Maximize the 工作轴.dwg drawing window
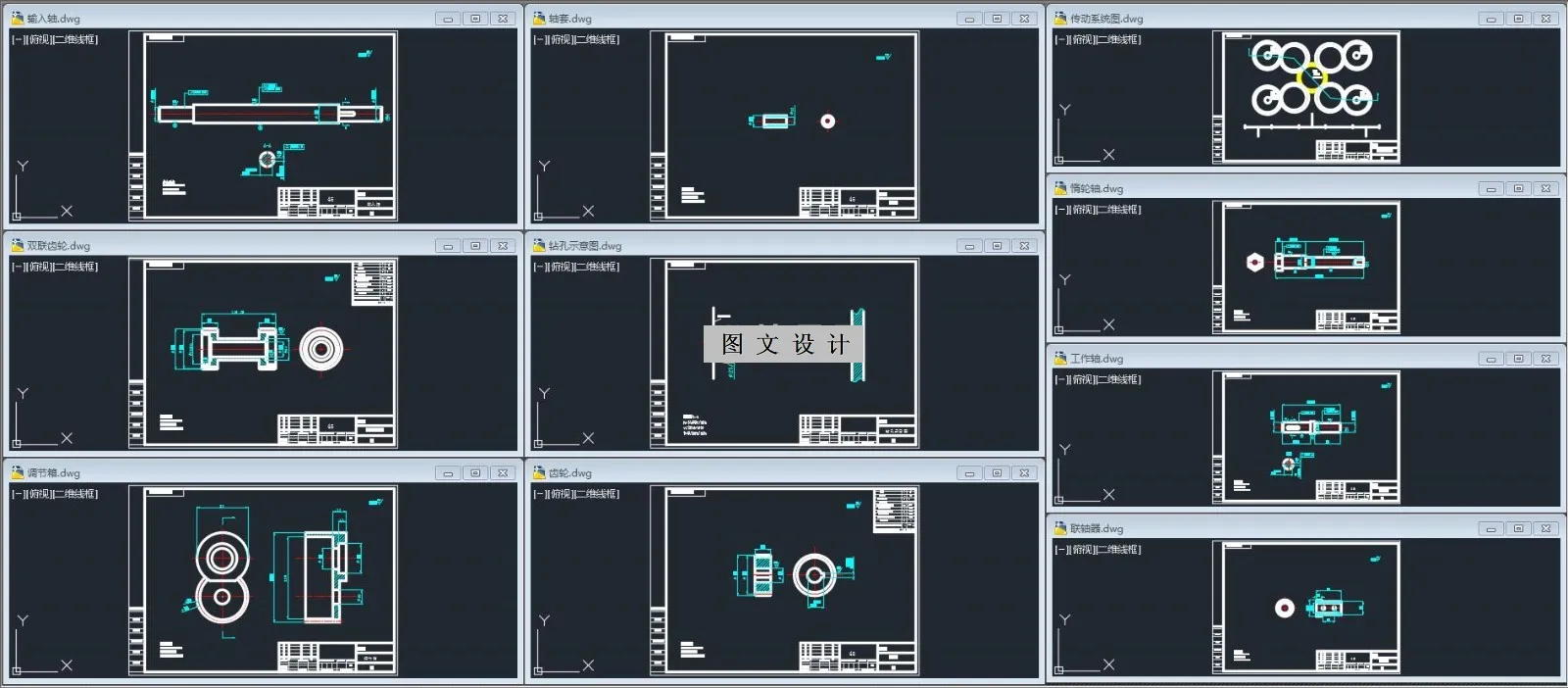 click(1518, 359)
